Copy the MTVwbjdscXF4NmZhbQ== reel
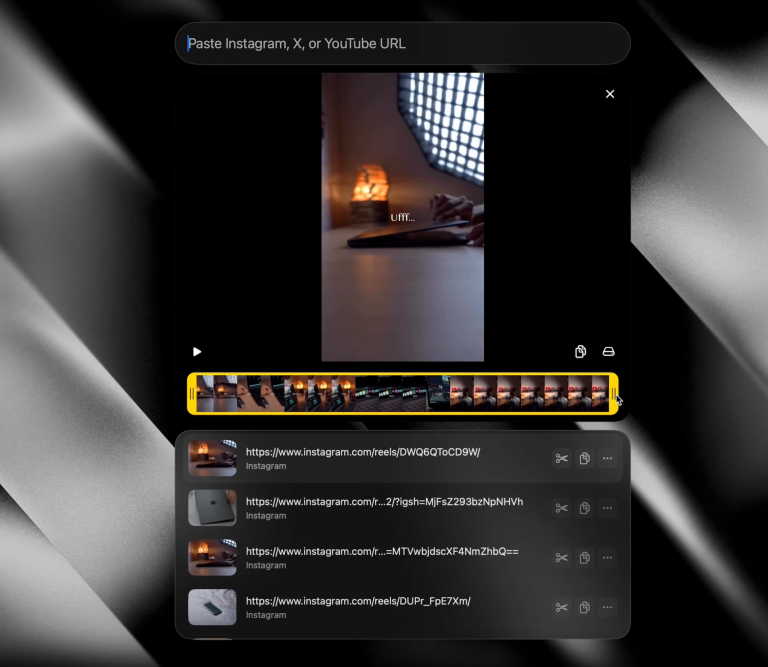Viewport: 768px width, 667px height. pyautogui.click(x=584, y=558)
